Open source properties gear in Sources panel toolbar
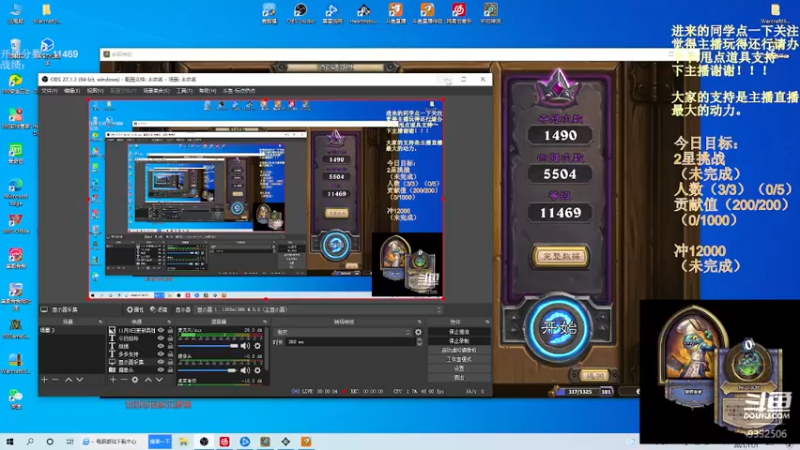The height and width of the screenshot is (450, 800). click(x=135, y=380)
